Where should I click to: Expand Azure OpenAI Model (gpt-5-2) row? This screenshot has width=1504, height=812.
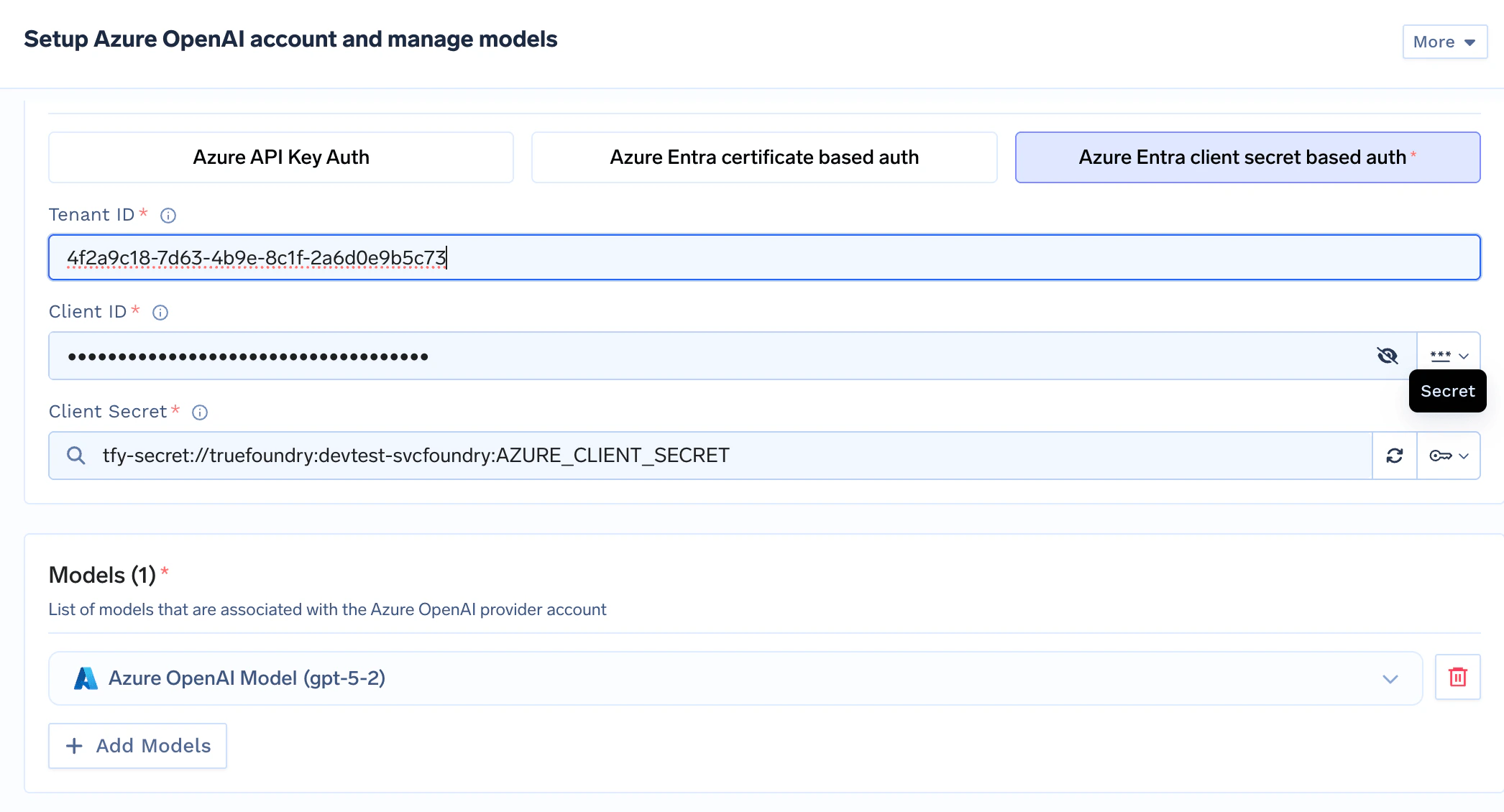click(x=735, y=678)
